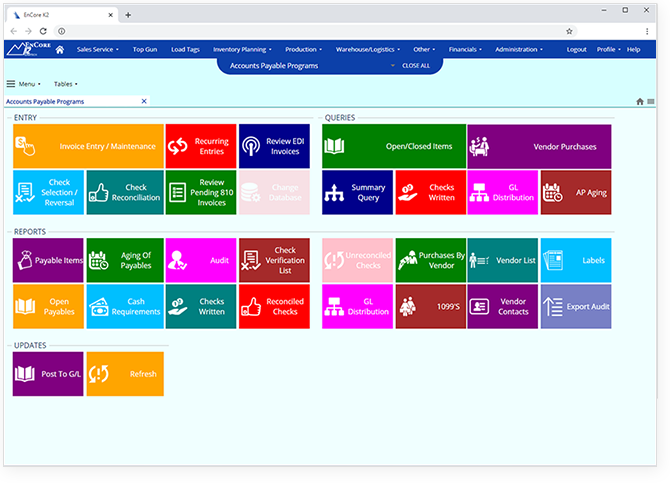
Task: Expand the Financials dropdown menu
Action: click(x=465, y=49)
